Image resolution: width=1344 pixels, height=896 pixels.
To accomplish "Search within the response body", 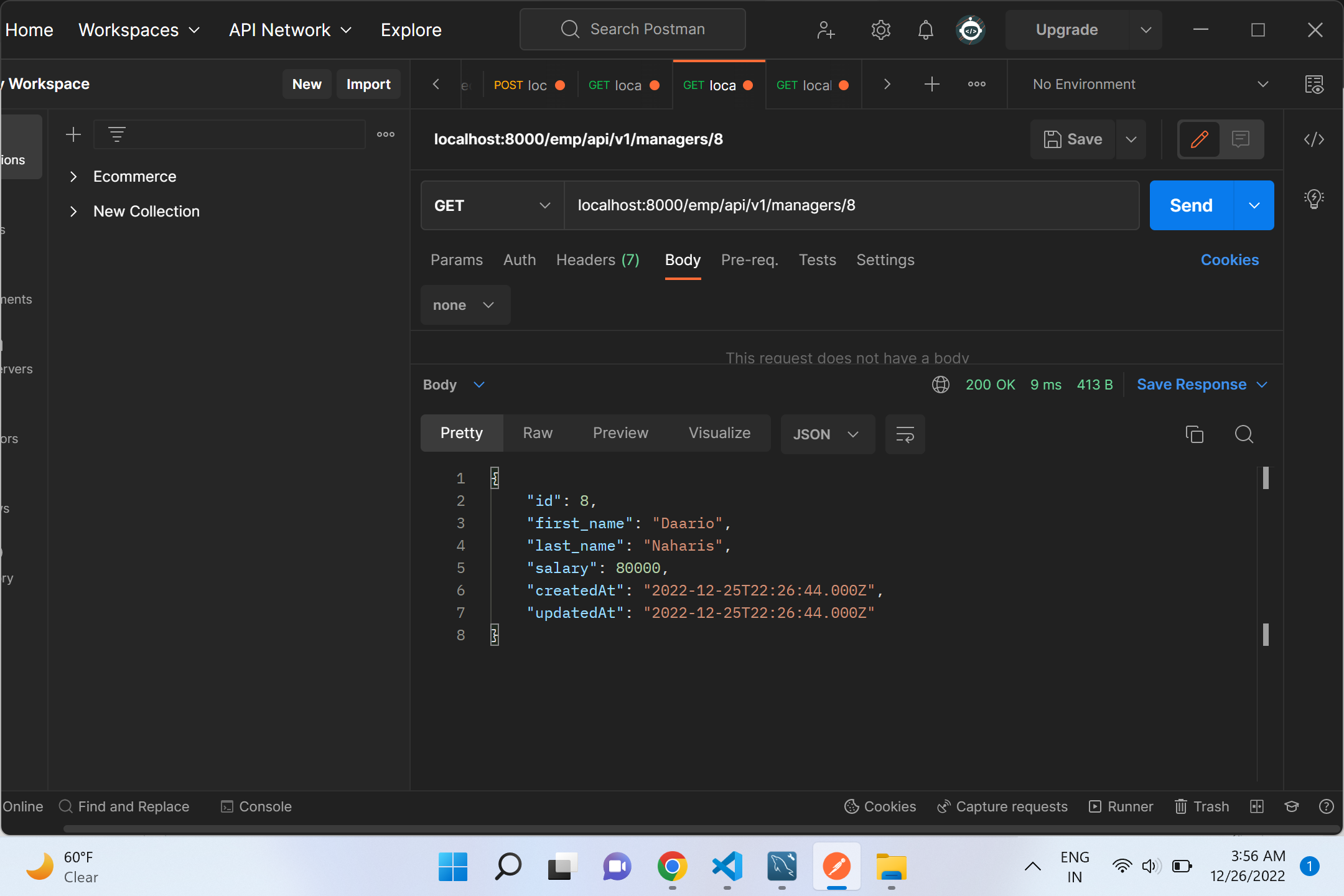I will (1244, 434).
